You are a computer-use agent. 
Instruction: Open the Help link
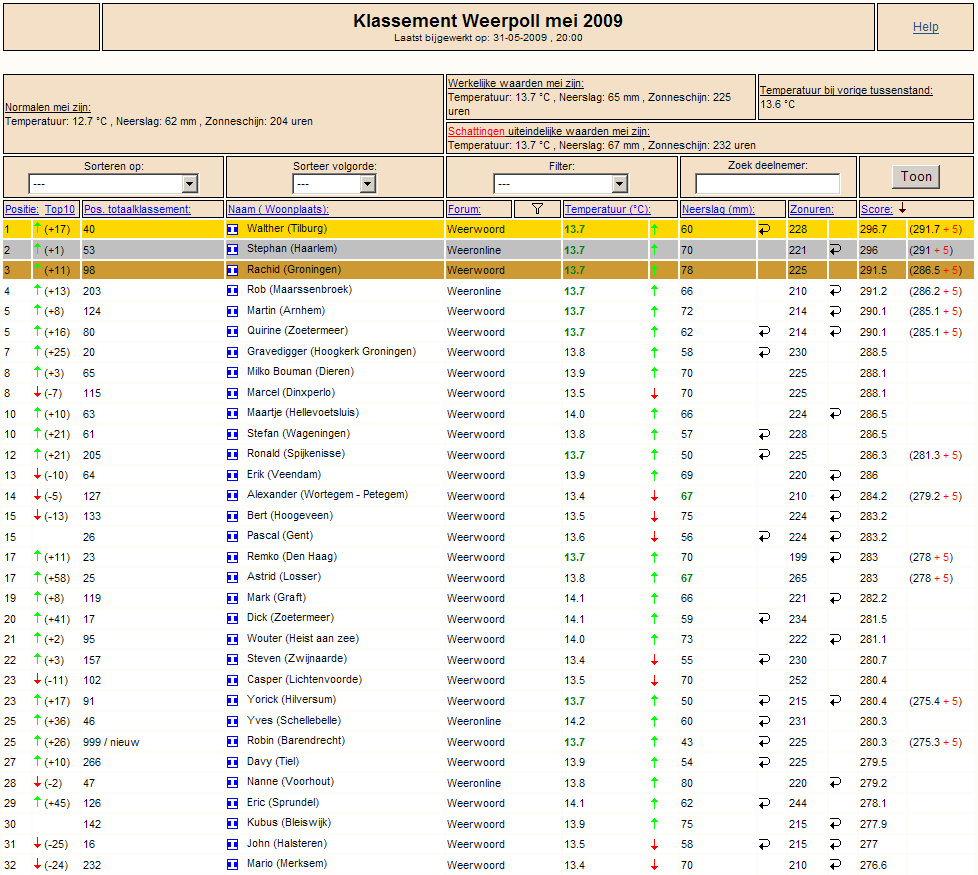(926, 27)
